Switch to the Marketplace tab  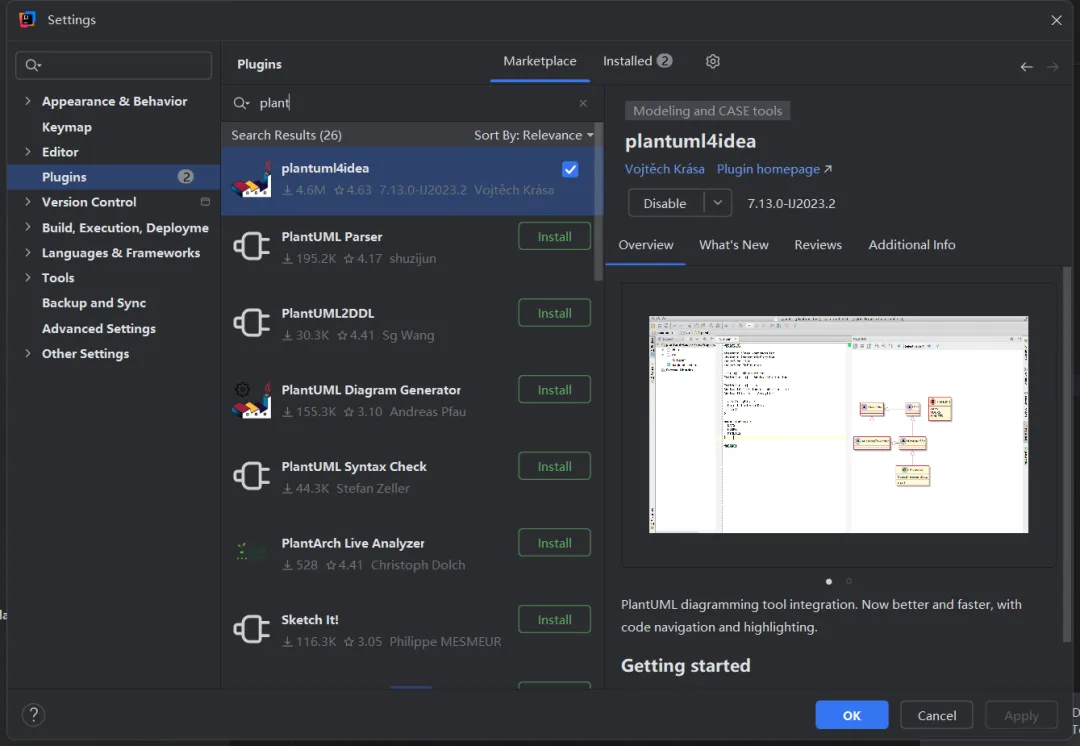539,61
